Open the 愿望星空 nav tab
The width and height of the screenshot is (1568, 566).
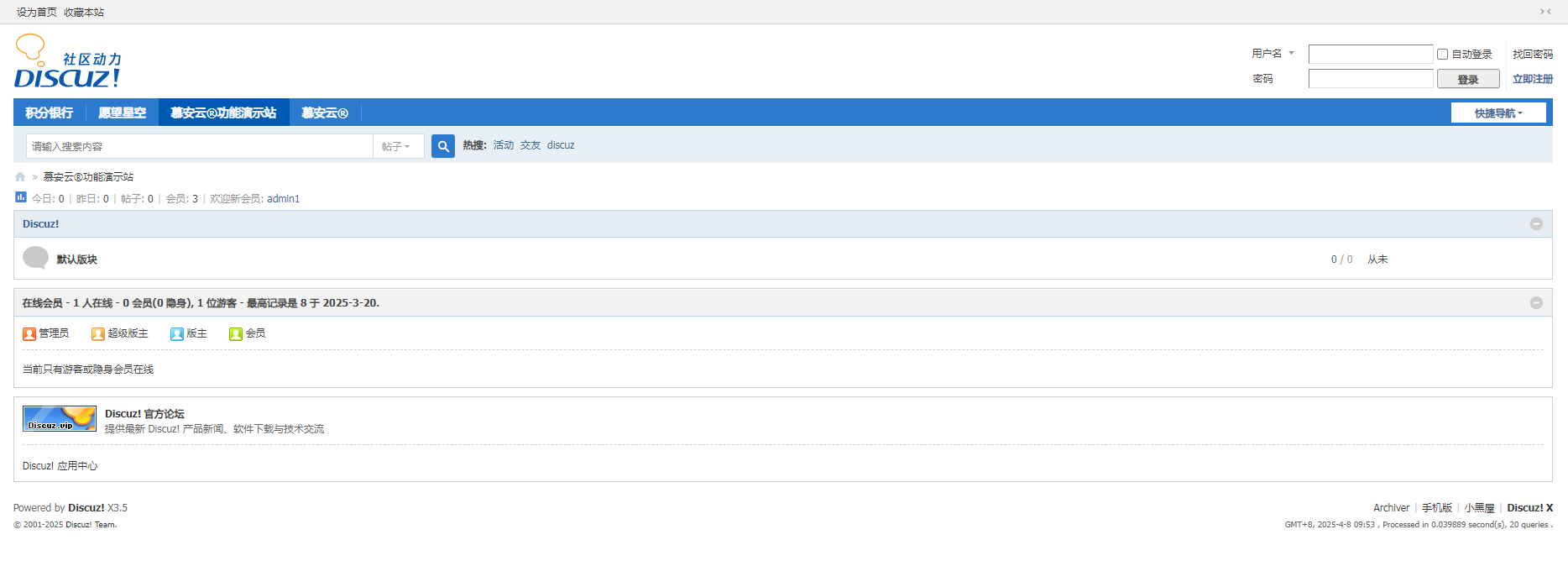pos(122,113)
